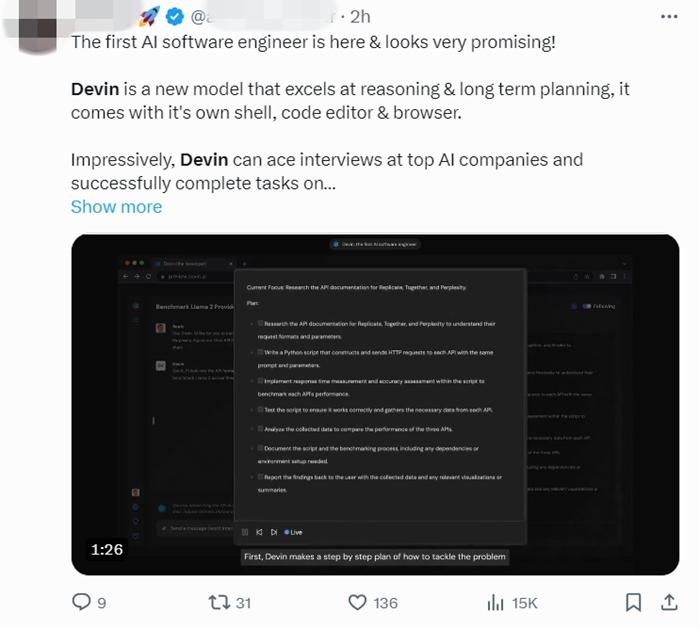
Task: Click the 1:26 video duration badge
Action: tap(107, 550)
